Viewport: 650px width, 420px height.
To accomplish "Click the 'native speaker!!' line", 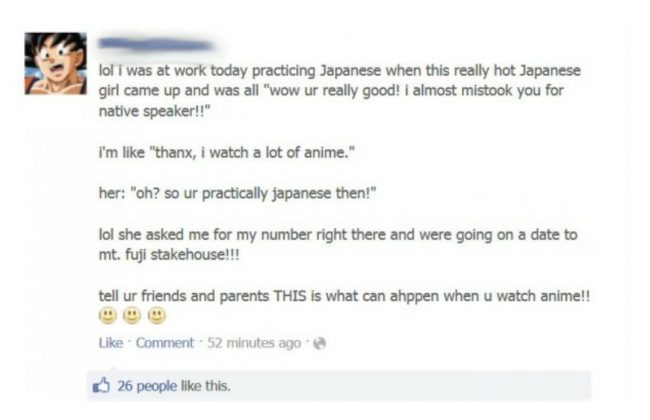I will (154, 111).
